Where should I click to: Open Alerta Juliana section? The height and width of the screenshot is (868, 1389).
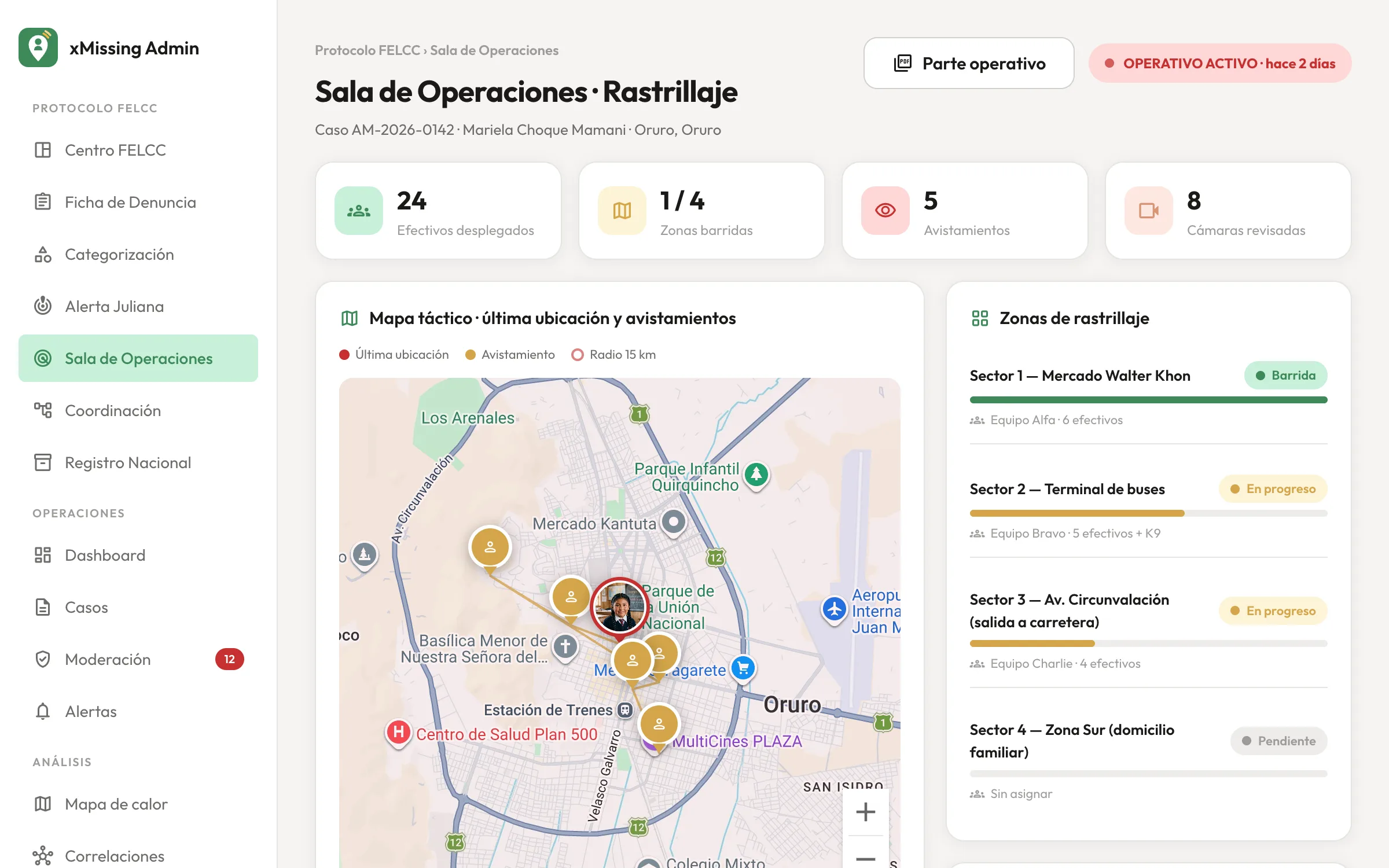pos(138,306)
